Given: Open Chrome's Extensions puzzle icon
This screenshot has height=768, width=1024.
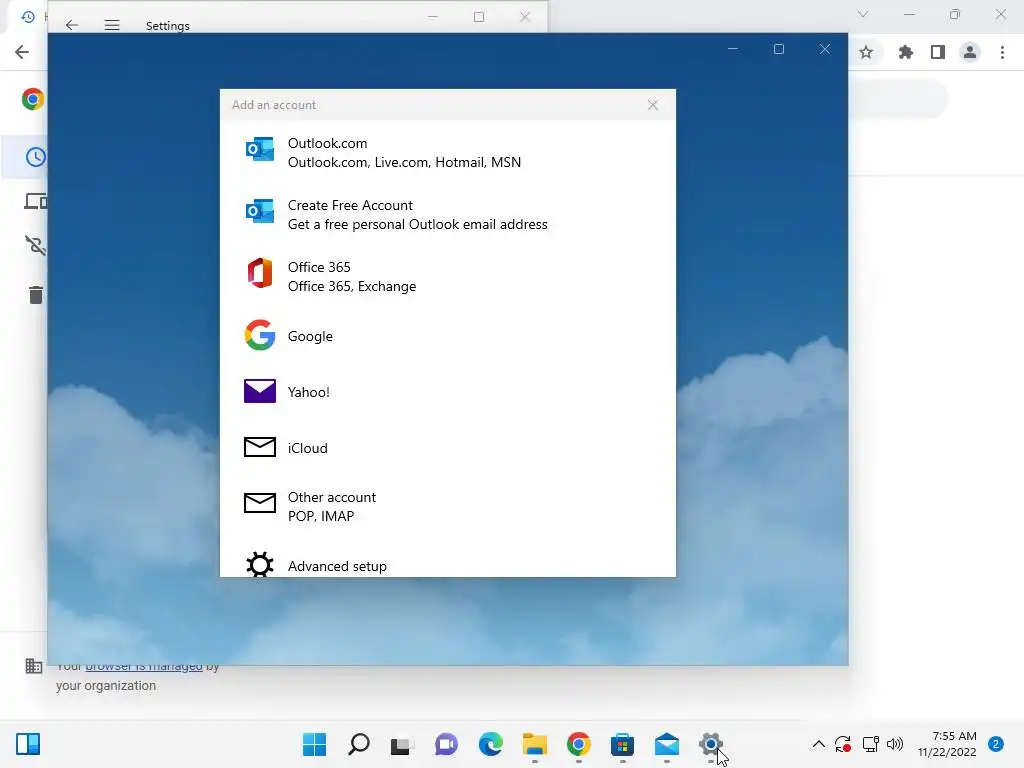Looking at the screenshot, I should click(905, 52).
